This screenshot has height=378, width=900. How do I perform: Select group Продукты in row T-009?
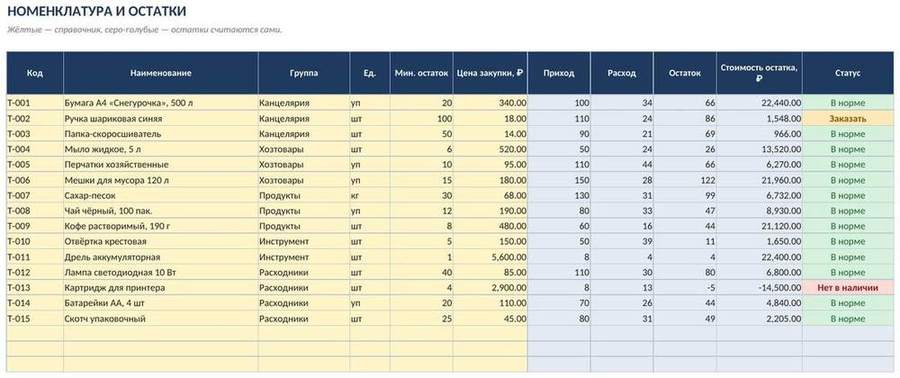(304, 226)
